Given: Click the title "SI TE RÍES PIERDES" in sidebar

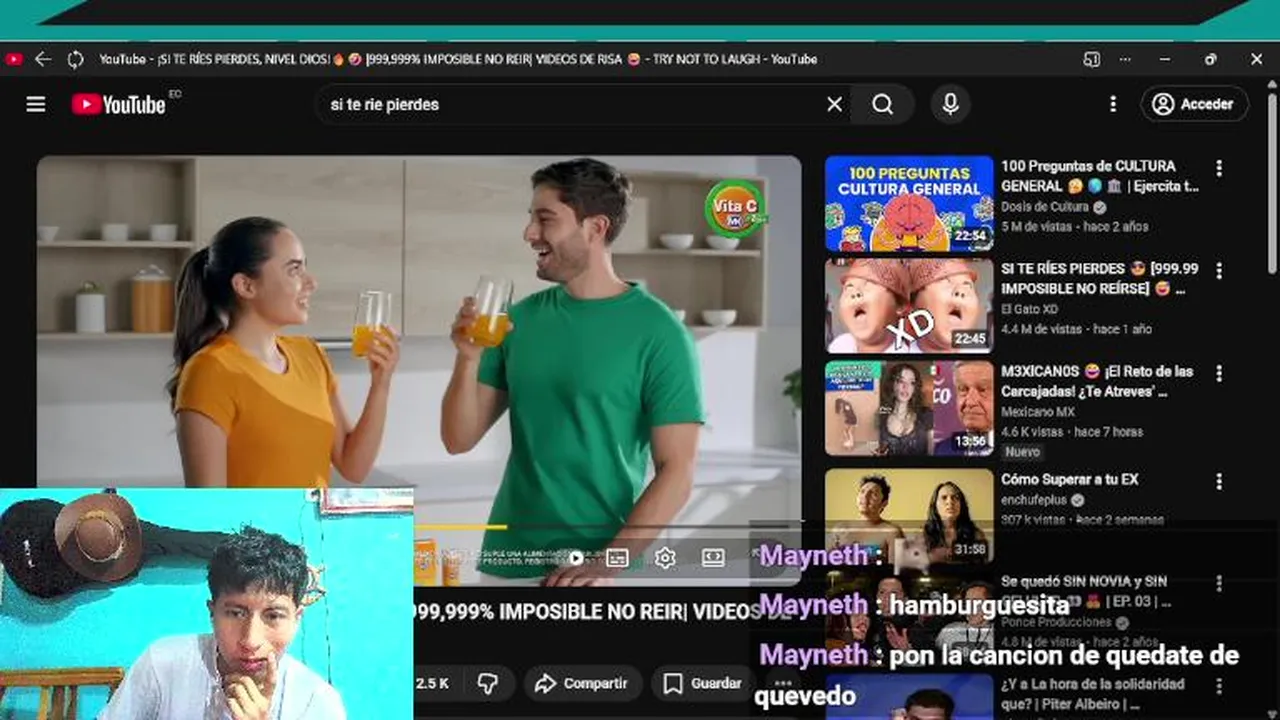Looking at the screenshot, I should 1099,279.
